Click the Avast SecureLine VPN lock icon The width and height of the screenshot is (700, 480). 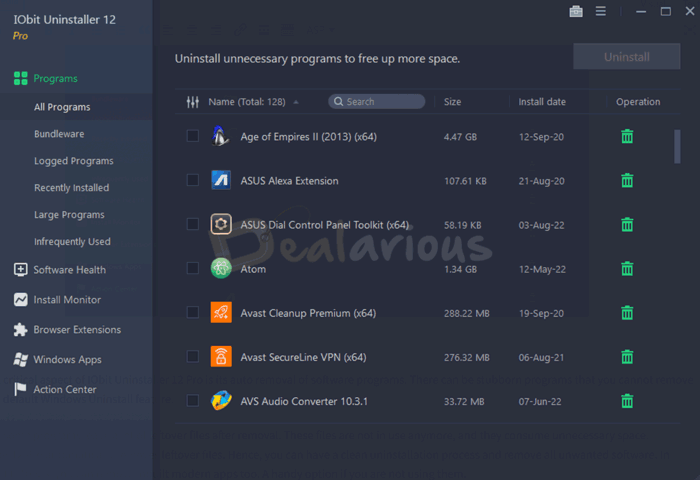pyautogui.click(x=221, y=356)
